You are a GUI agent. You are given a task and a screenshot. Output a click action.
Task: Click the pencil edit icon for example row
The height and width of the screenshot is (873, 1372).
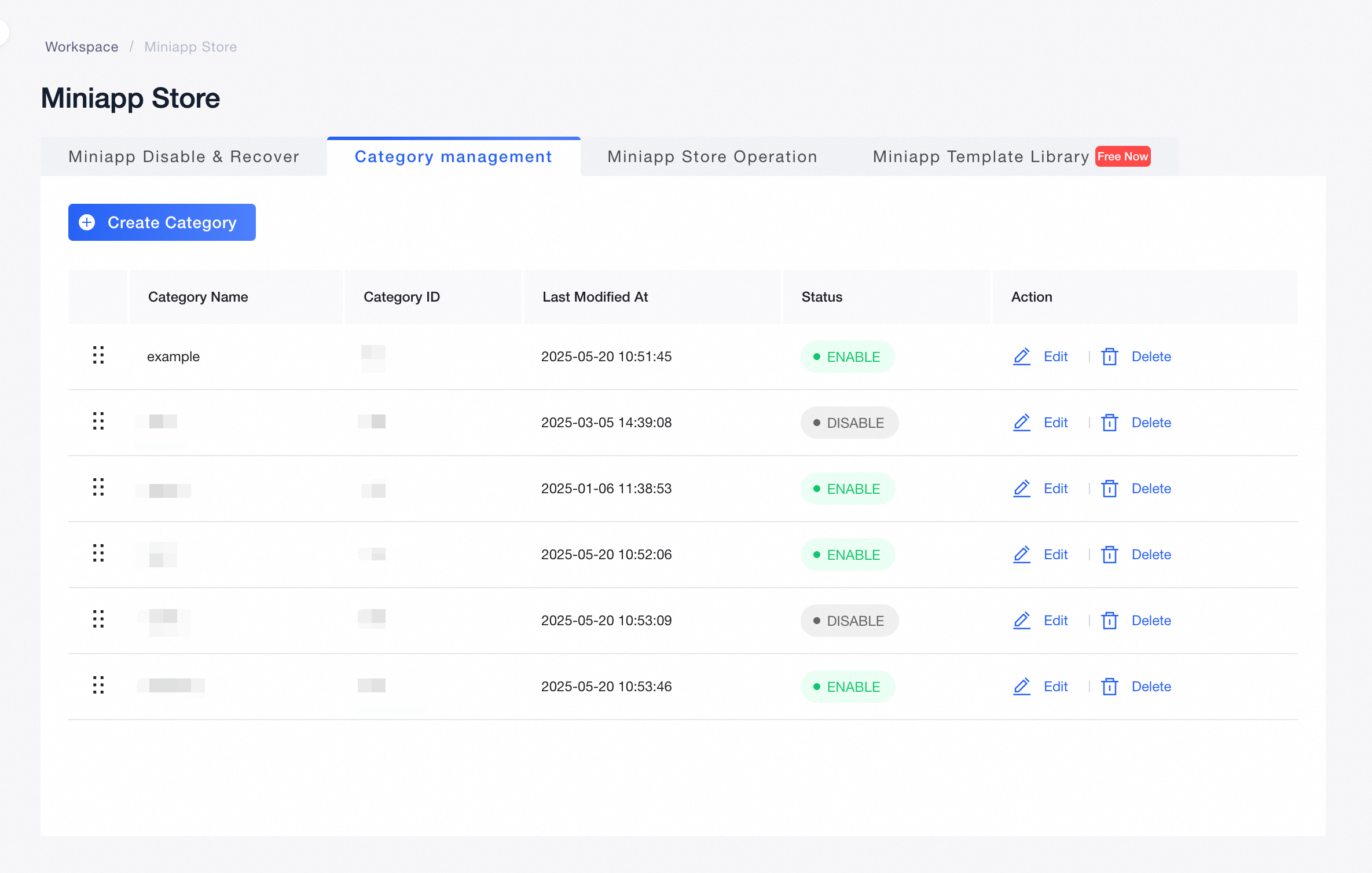tap(1022, 357)
